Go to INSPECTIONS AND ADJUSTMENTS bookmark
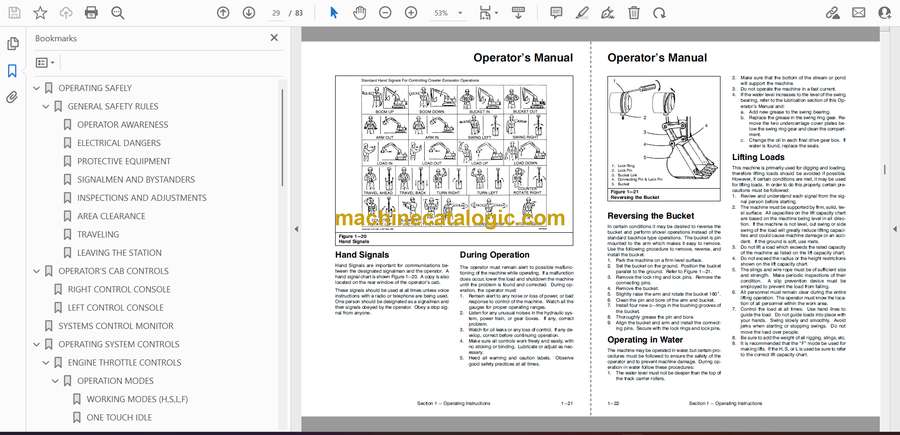The image size is (900, 435). pyautogui.click(x=142, y=198)
